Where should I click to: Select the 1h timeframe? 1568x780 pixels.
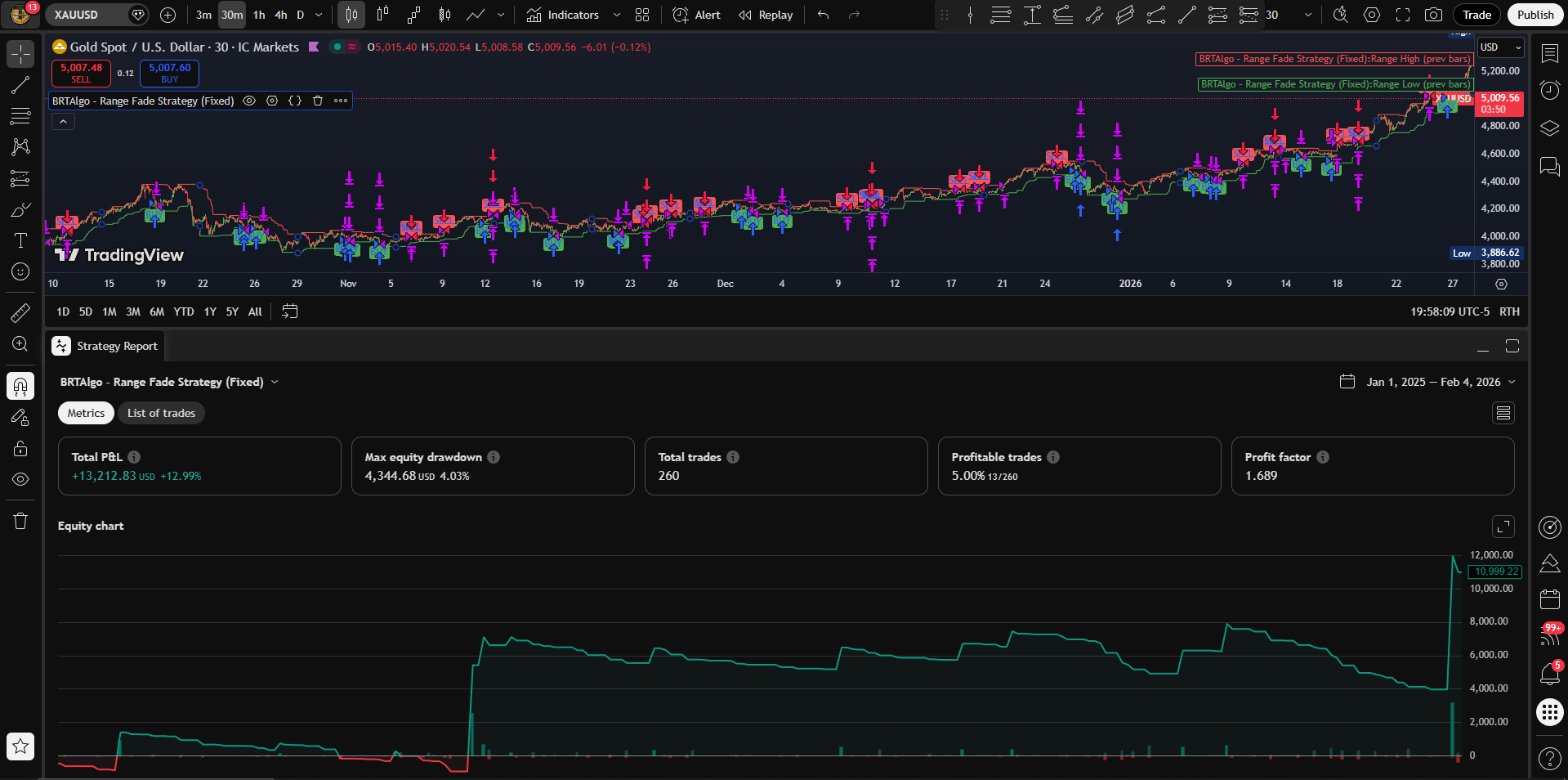tap(259, 15)
